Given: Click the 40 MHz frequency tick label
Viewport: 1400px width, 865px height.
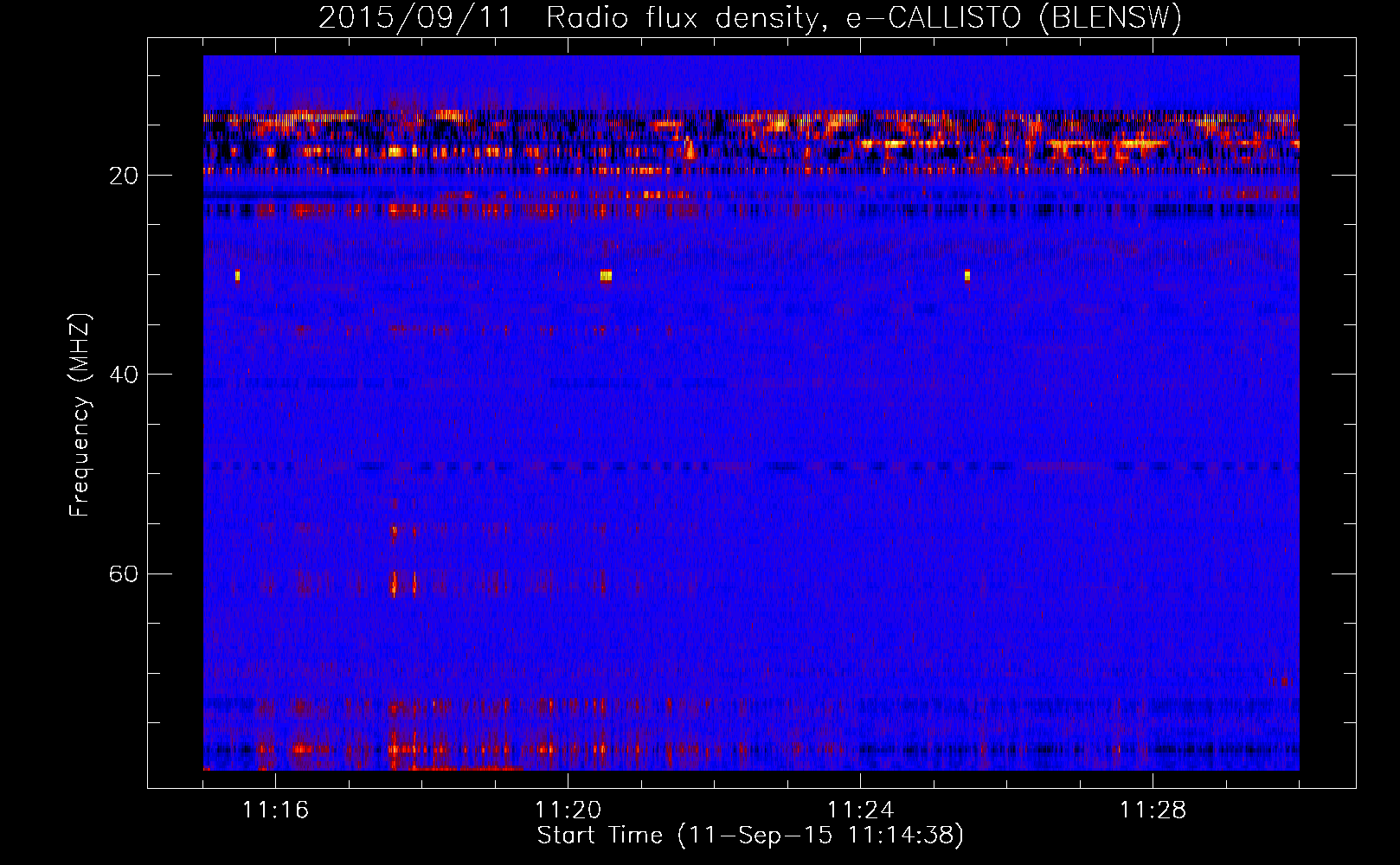Looking at the screenshot, I should tap(124, 375).
